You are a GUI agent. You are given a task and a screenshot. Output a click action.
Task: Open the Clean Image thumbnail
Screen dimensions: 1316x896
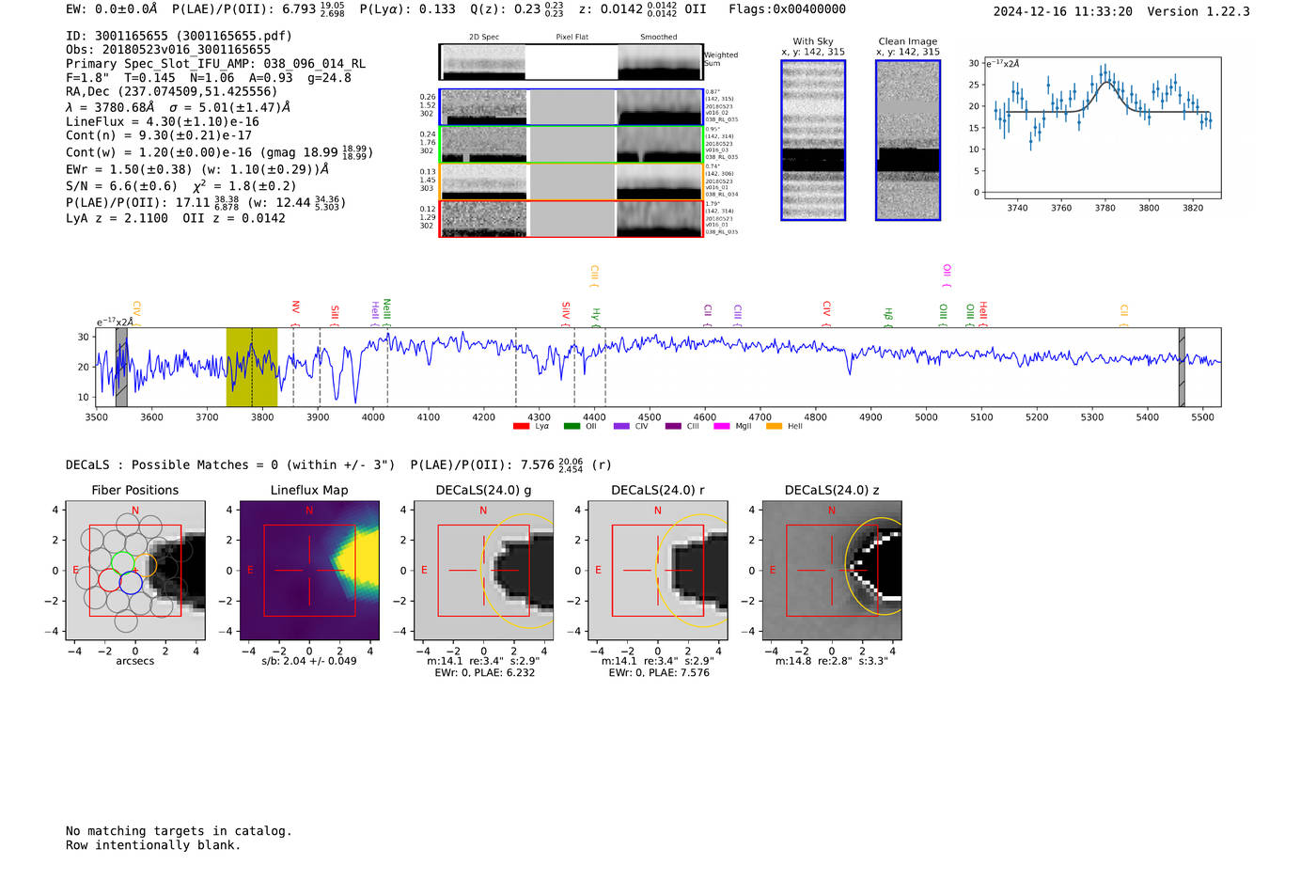pyautogui.click(x=908, y=140)
